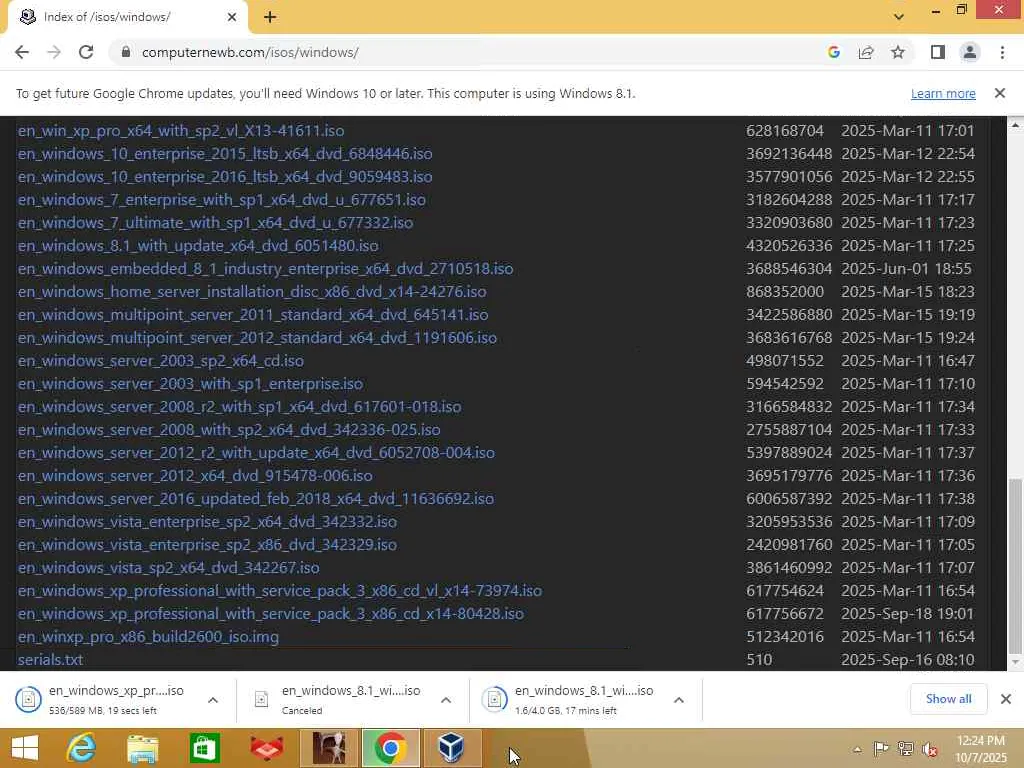The height and width of the screenshot is (768, 1024).
Task: Download en_windows_7_ultimate_with_sp1_x64 iso
Action: 215,223
